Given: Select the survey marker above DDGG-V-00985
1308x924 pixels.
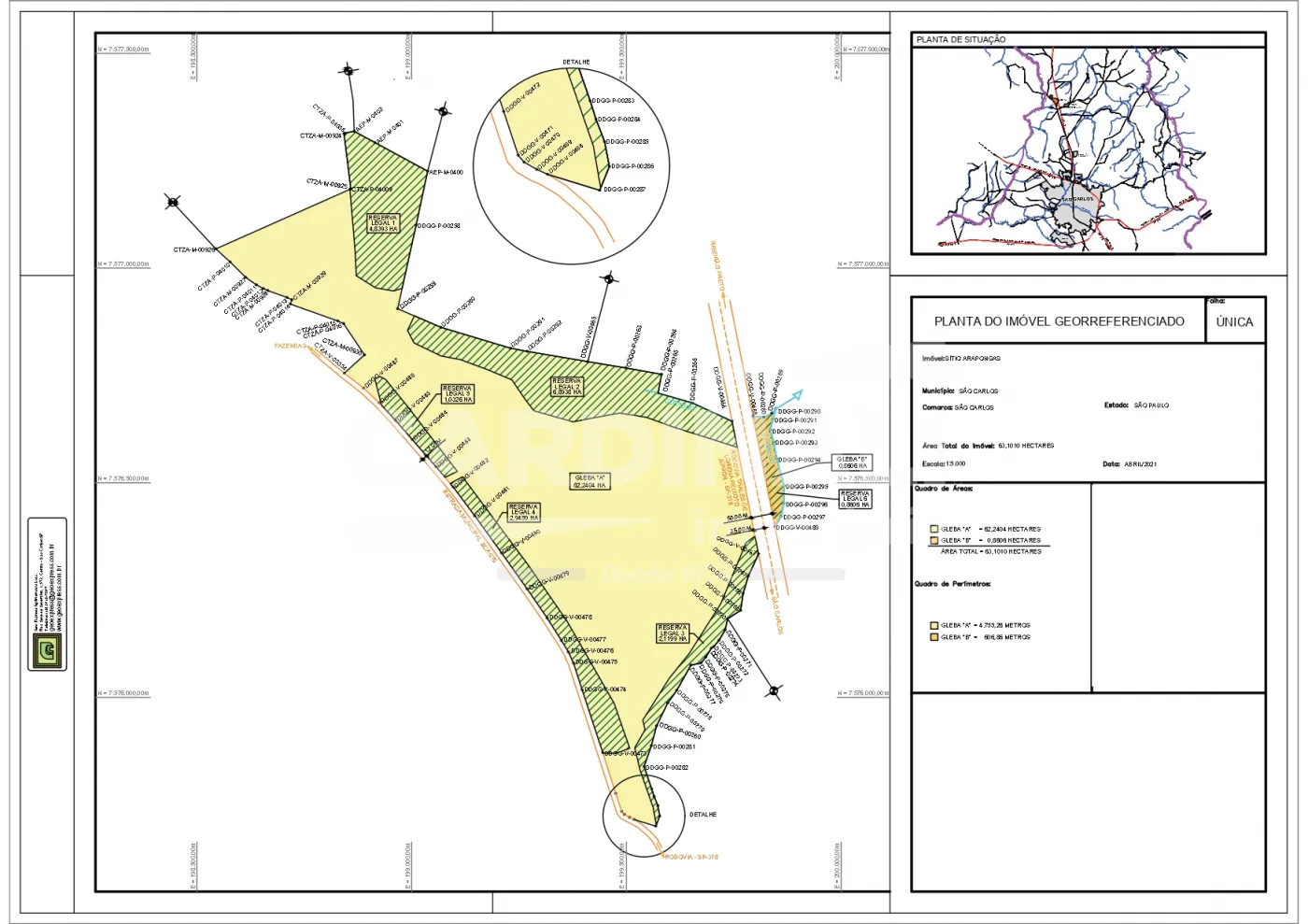Looking at the screenshot, I should click(x=609, y=278).
